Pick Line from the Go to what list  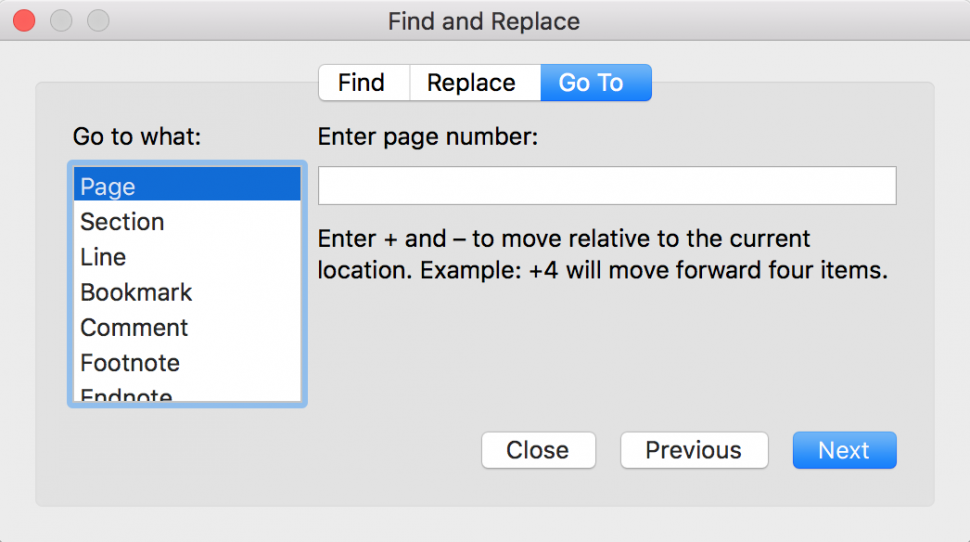(187, 257)
